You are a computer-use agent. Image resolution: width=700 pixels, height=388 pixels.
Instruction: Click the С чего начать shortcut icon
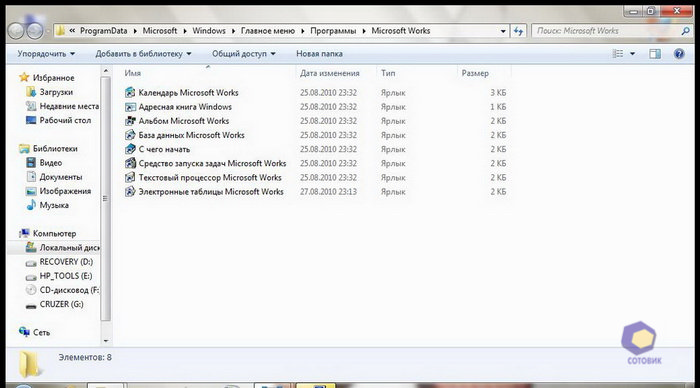click(x=130, y=149)
